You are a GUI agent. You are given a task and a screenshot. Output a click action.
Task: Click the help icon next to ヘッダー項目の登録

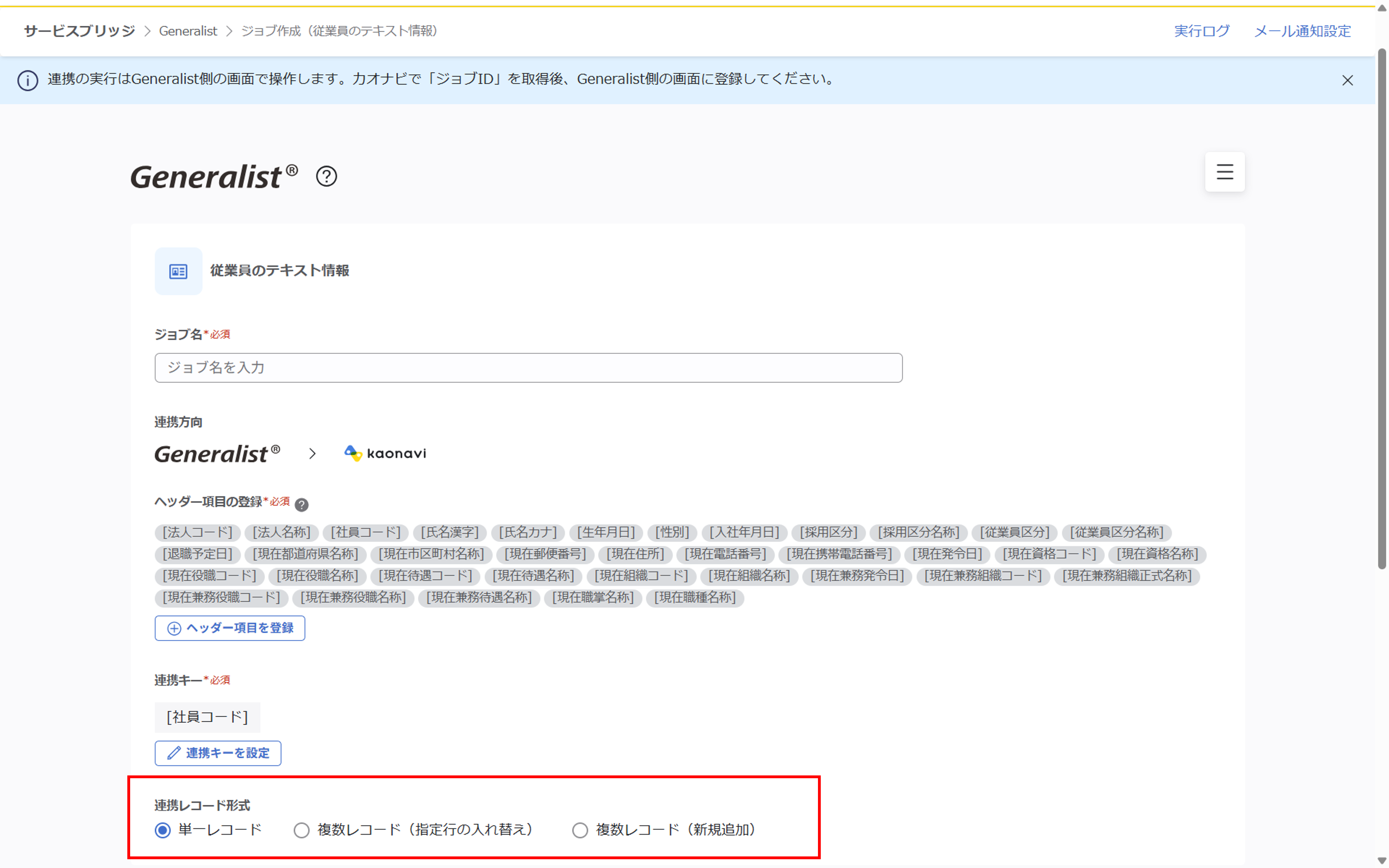pos(301,505)
